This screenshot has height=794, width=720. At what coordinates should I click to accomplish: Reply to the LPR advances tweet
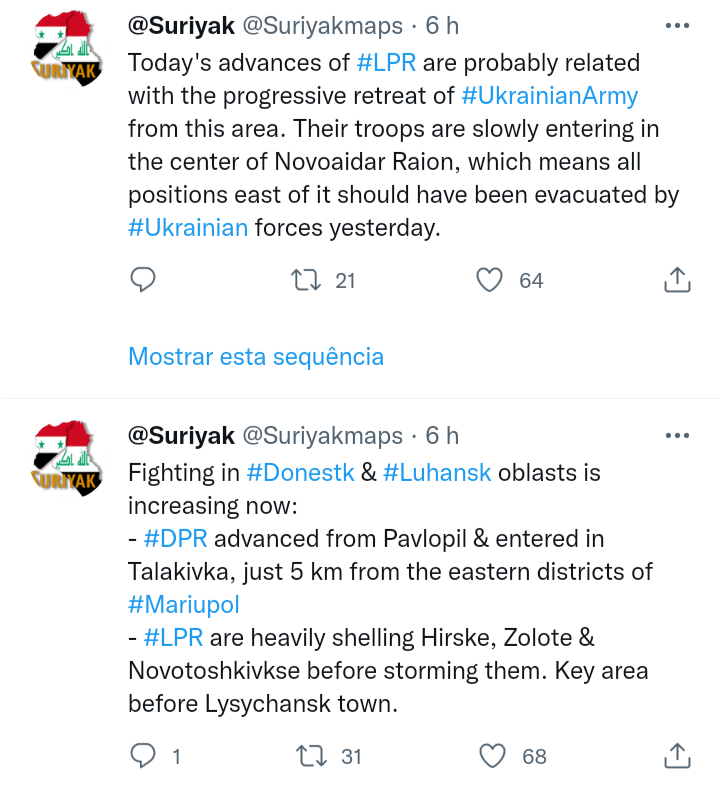pyautogui.click(x=143, y=280)
